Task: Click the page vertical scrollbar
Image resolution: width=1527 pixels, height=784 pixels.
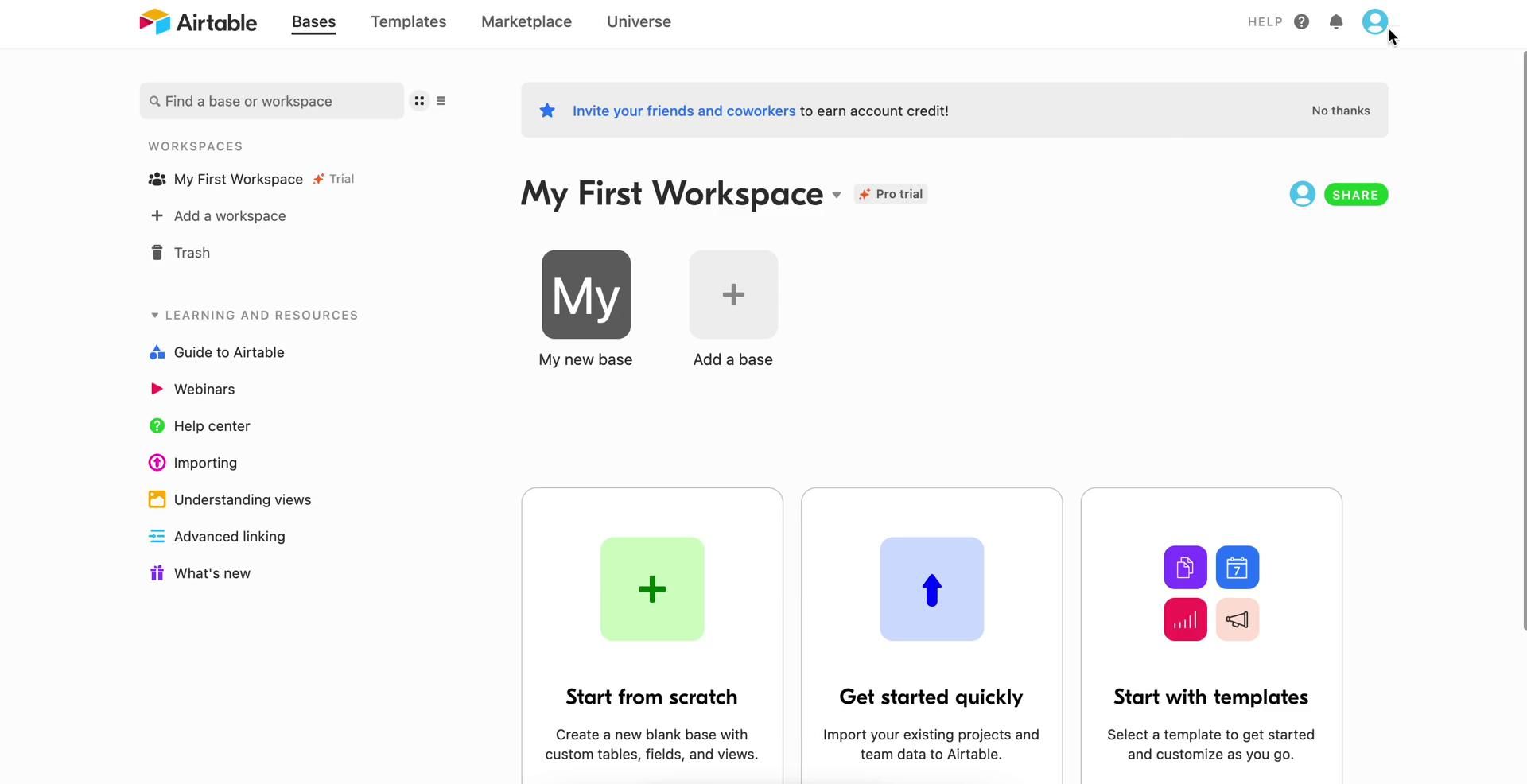Action: coord(1523,340)
